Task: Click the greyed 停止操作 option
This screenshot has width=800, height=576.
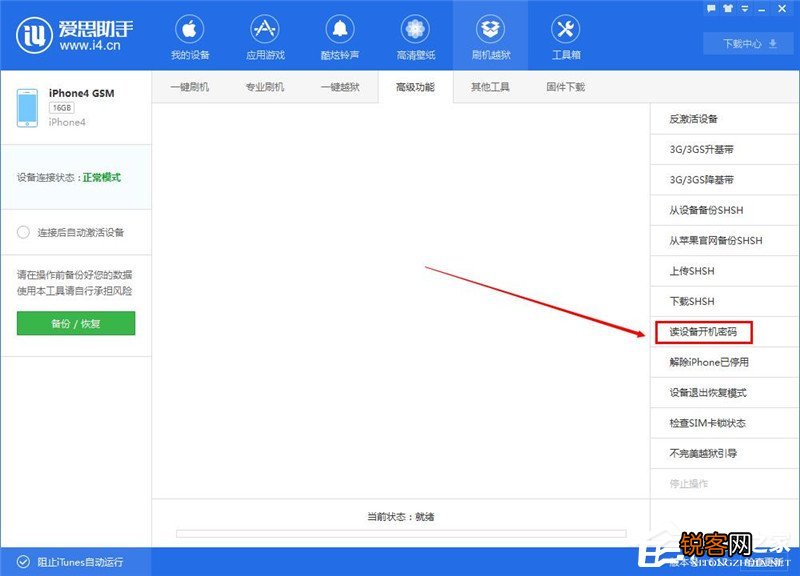Action: (724, 483)
